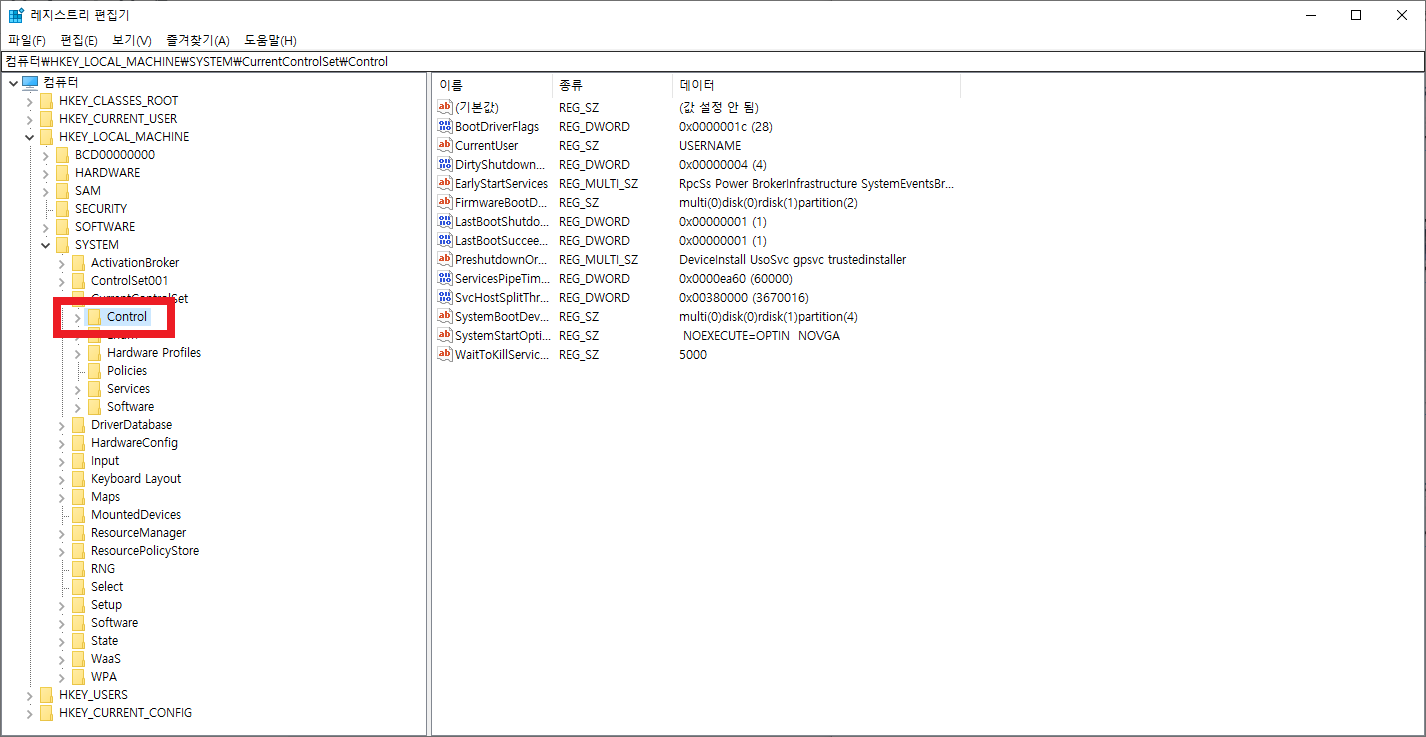Image resolution: width=1426 pixels, height=737 pixels.
Task: Select the RNG key
Action: tap(103, 569)
